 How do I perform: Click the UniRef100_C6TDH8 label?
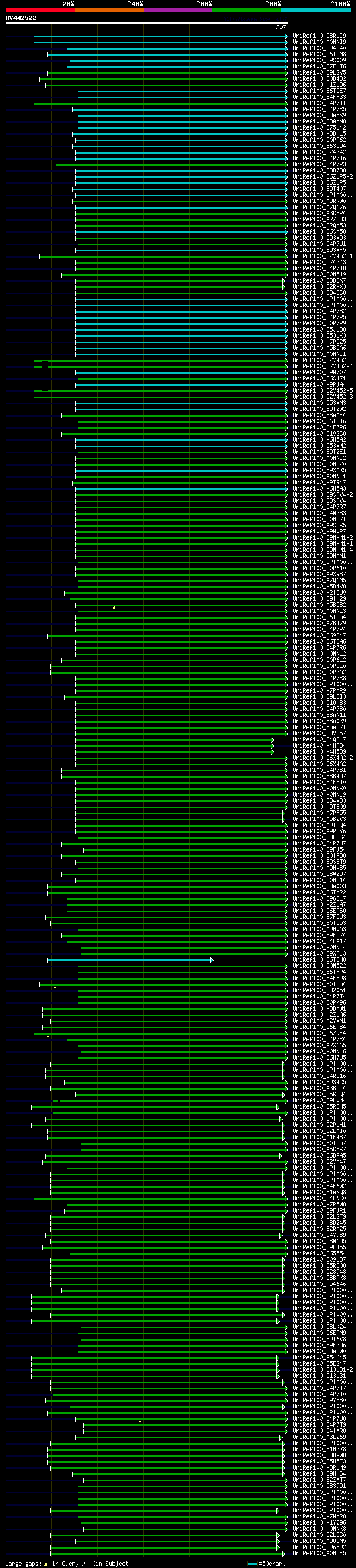319,960
